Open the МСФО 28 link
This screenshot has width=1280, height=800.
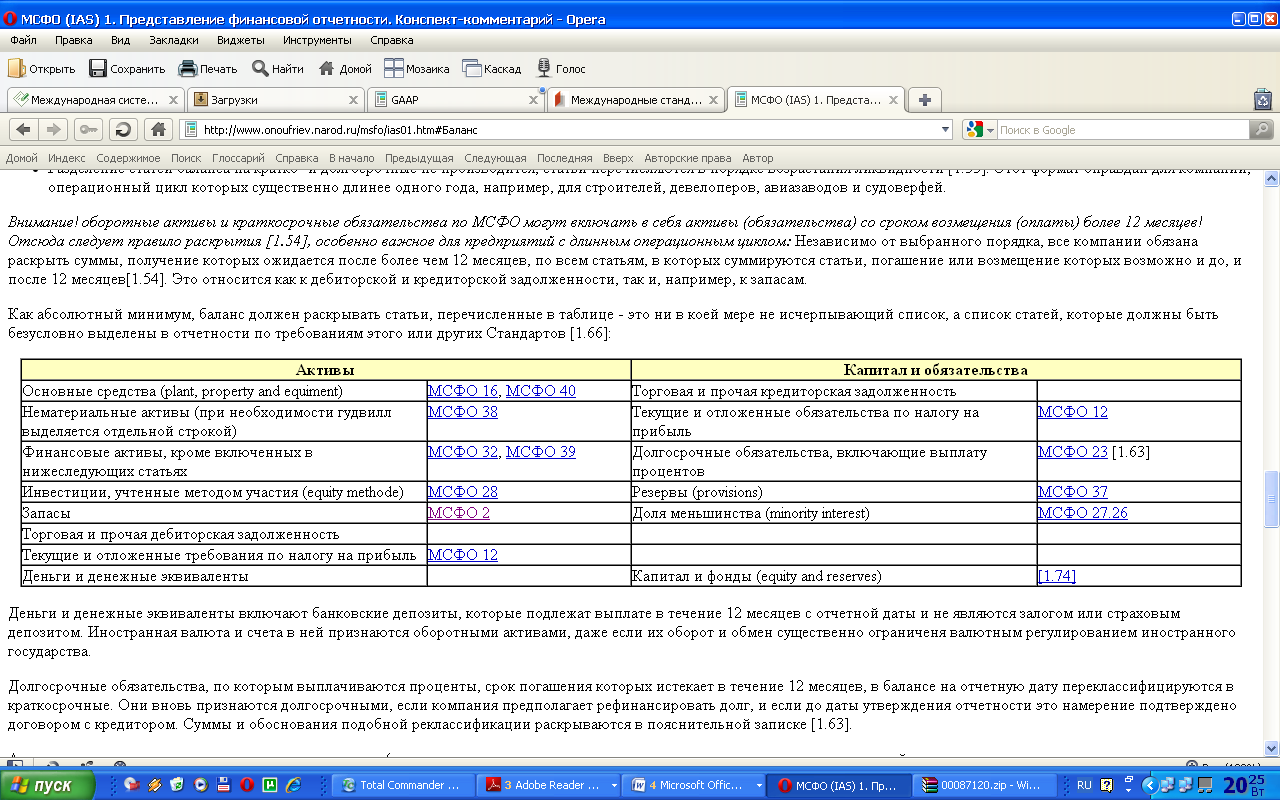[x=463, y=492]
